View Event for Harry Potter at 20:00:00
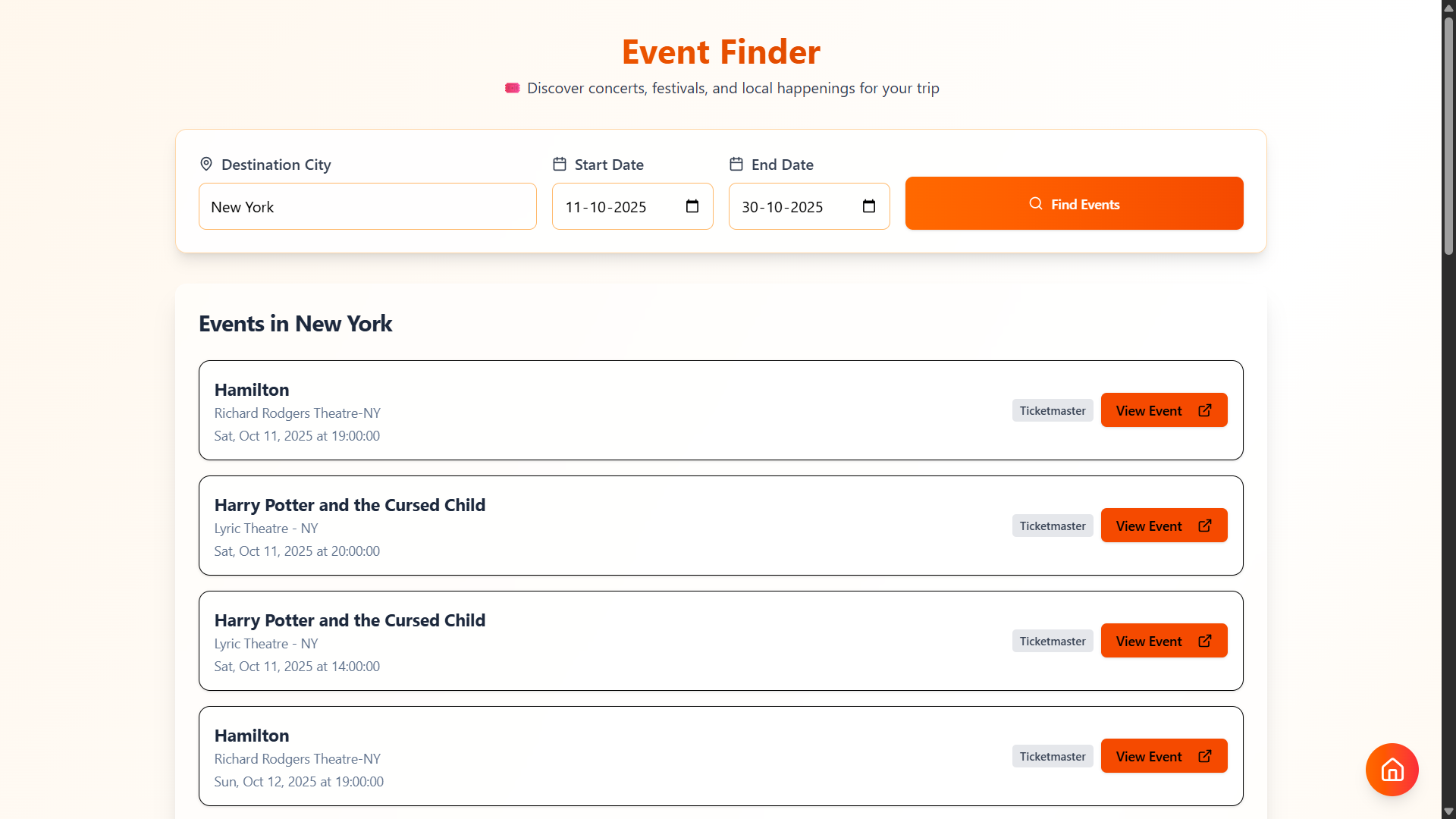The image size is (1456, 819). point(1163,526)
